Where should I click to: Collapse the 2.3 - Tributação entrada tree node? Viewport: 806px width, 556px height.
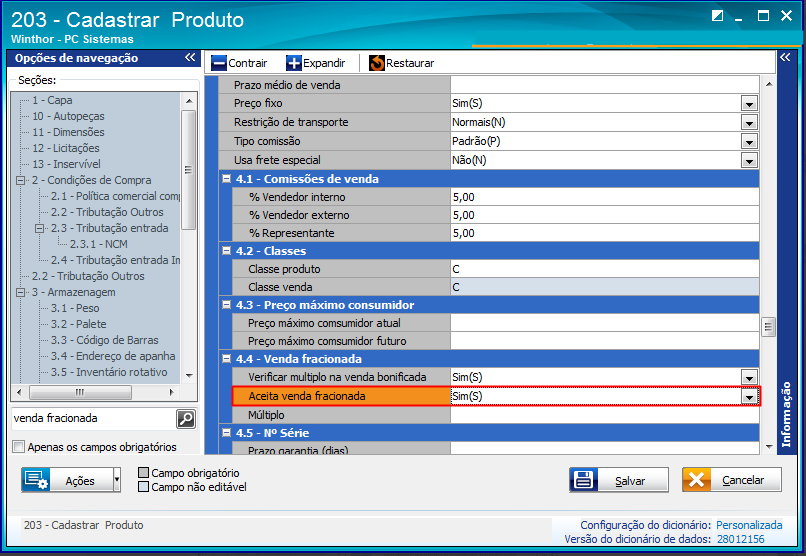pos(40,228)
